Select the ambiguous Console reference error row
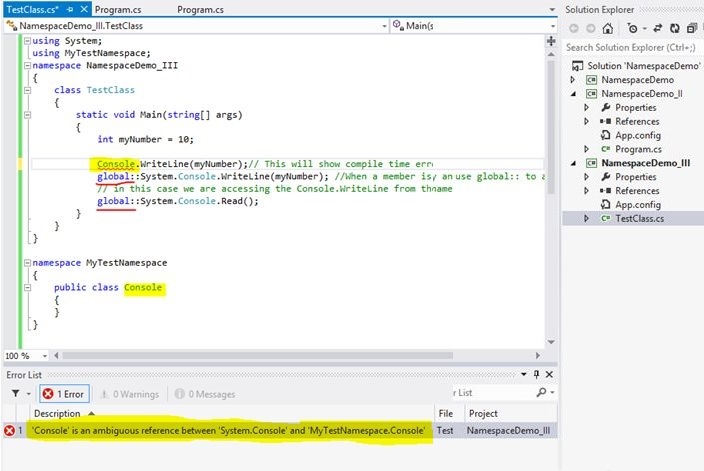The width and height of the screenshot is (704, 471). [230, 431]
